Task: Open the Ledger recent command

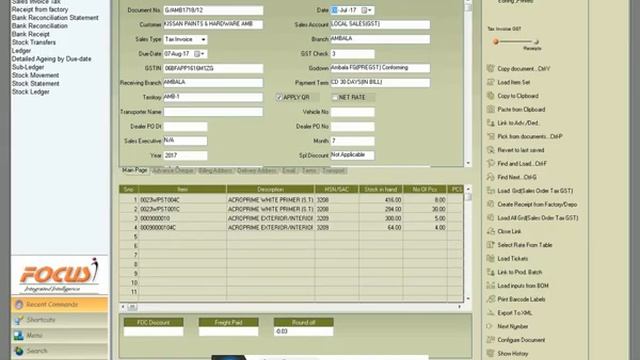Action: coord(21,51)
